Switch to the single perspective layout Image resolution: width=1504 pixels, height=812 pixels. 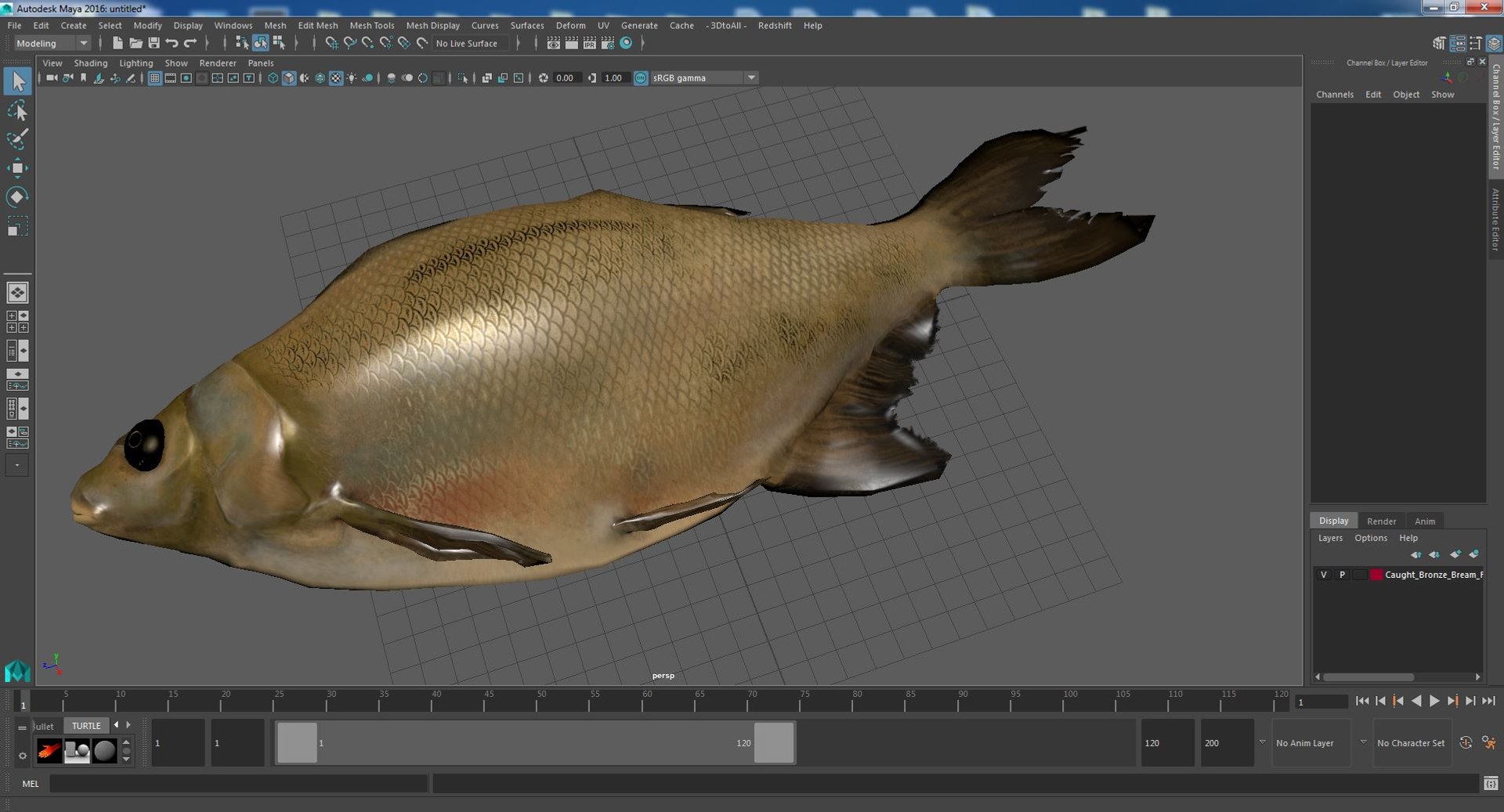coord(17,293)
